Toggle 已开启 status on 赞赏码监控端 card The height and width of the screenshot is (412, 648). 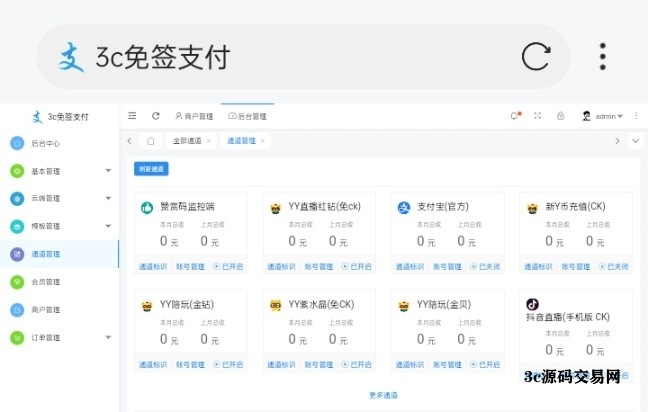[228, 267]
